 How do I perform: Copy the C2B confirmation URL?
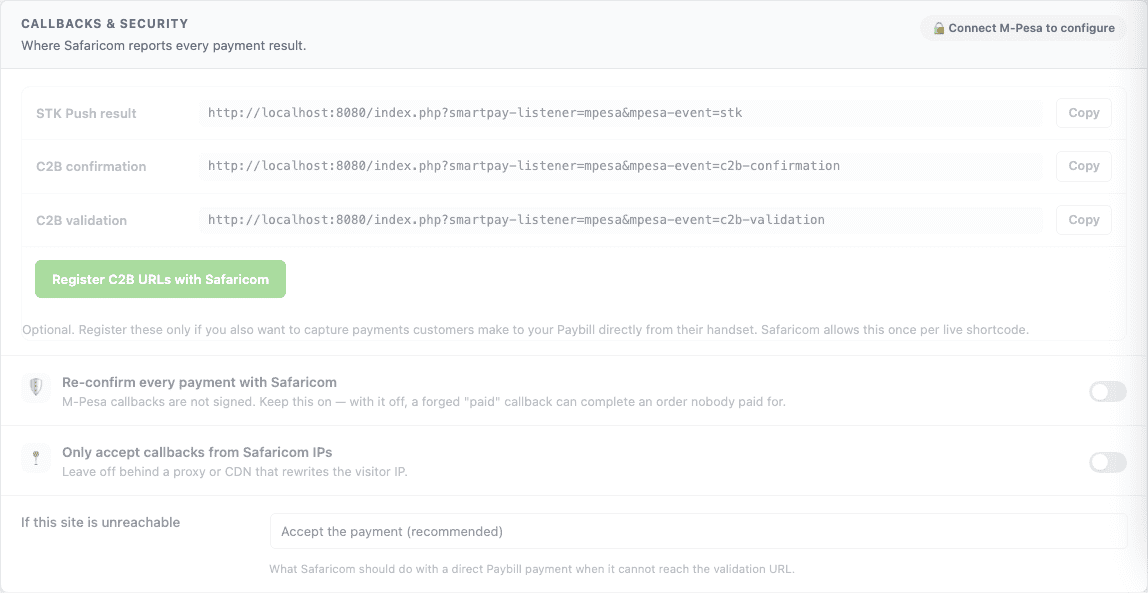pyautogui.click(x=1084, y=166)
